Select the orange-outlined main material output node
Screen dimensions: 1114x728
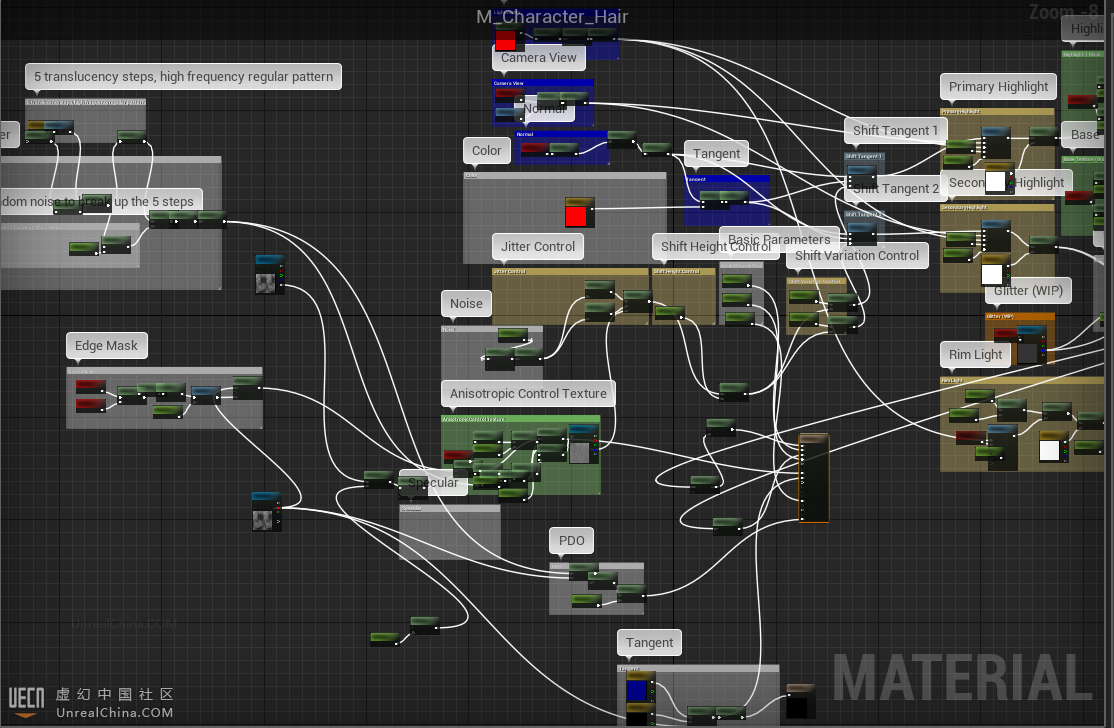tap(813, 478)
